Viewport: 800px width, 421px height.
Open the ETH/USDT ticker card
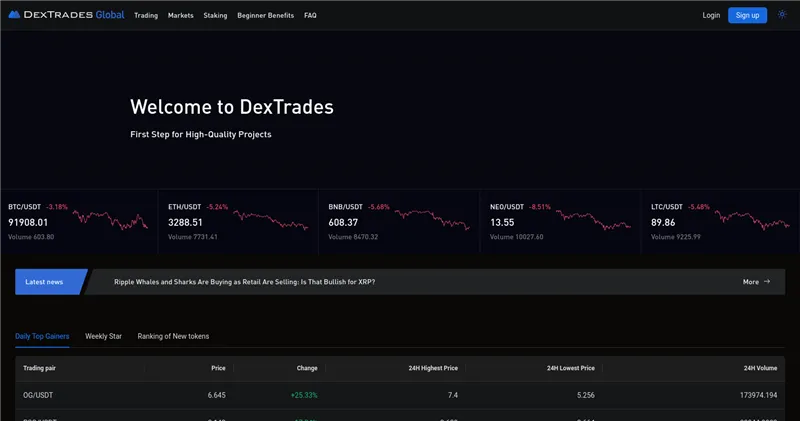(238, 222)
